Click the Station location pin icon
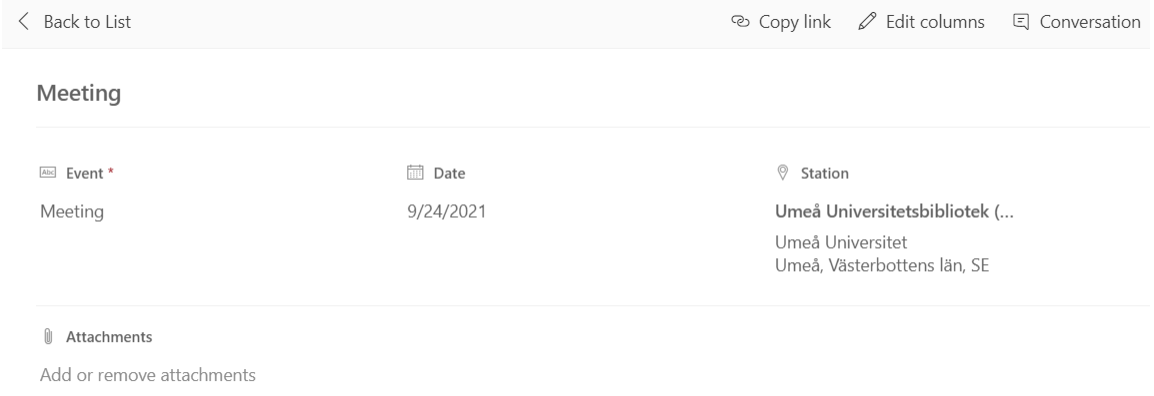The image size is (1154, 396). click(783, 173)
